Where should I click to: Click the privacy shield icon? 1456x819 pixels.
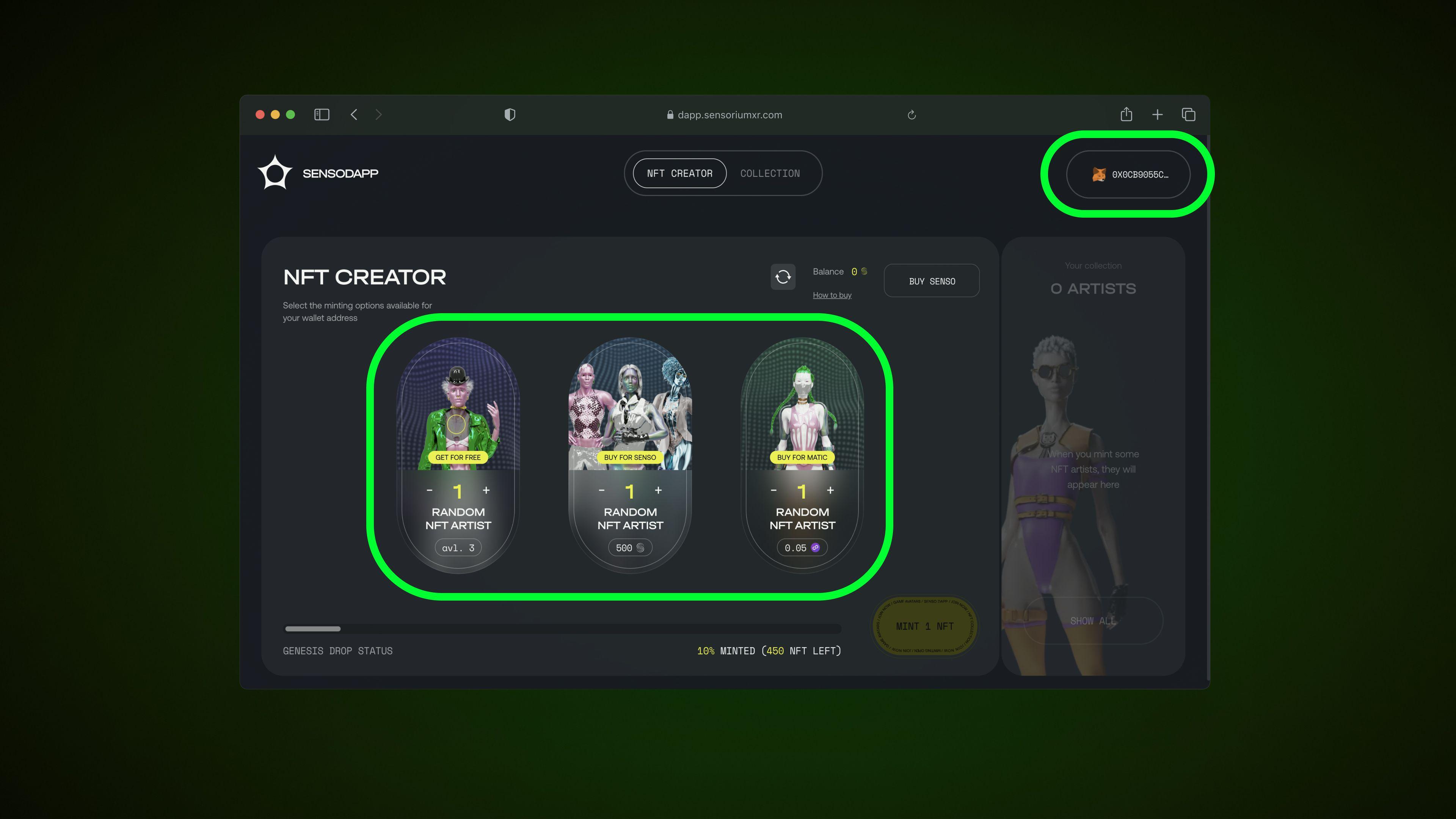tap(509, 115)
